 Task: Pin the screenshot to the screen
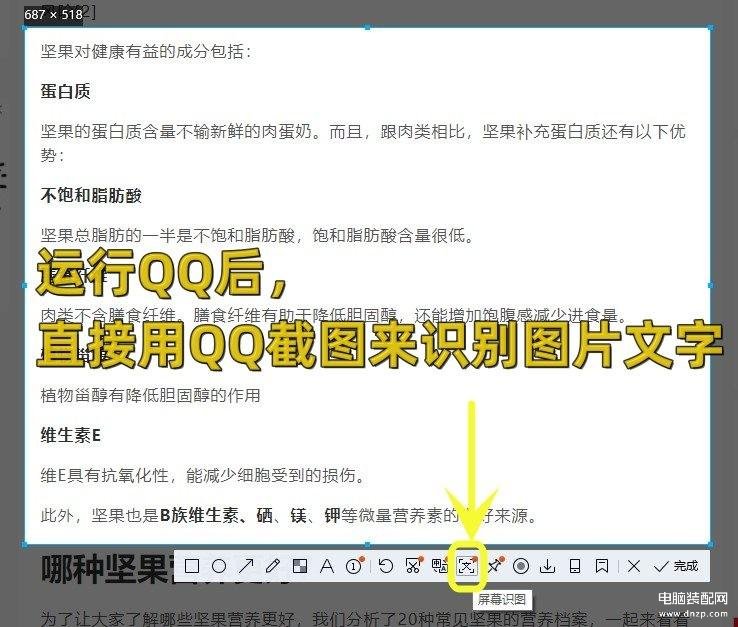(495, 565)
